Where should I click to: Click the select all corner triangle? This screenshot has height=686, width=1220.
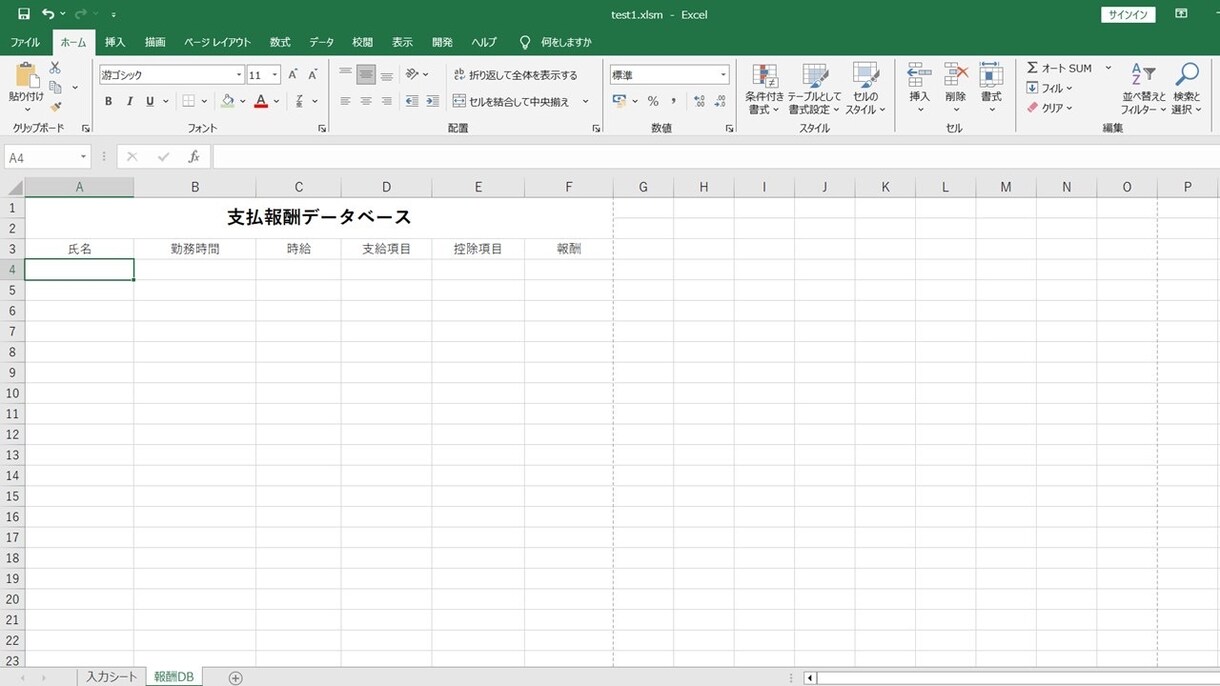coord(14,188)
